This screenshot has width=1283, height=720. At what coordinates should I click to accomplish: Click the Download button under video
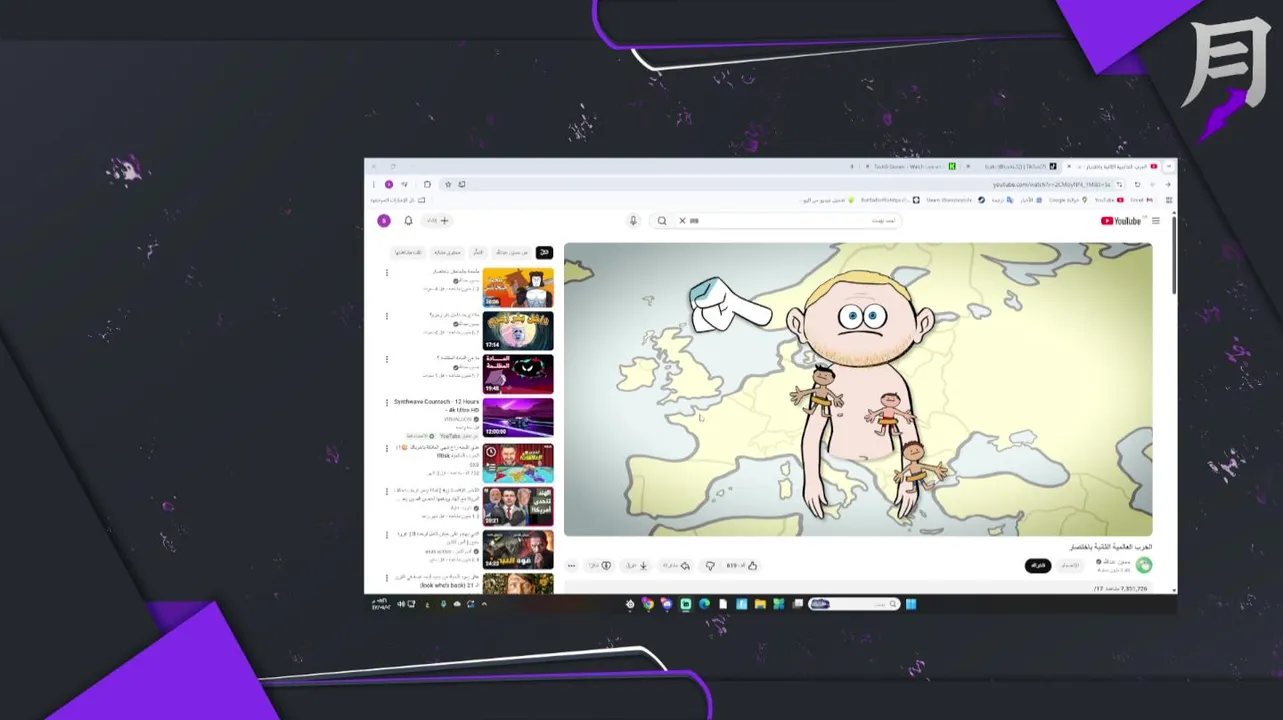[x=637, y=566]
